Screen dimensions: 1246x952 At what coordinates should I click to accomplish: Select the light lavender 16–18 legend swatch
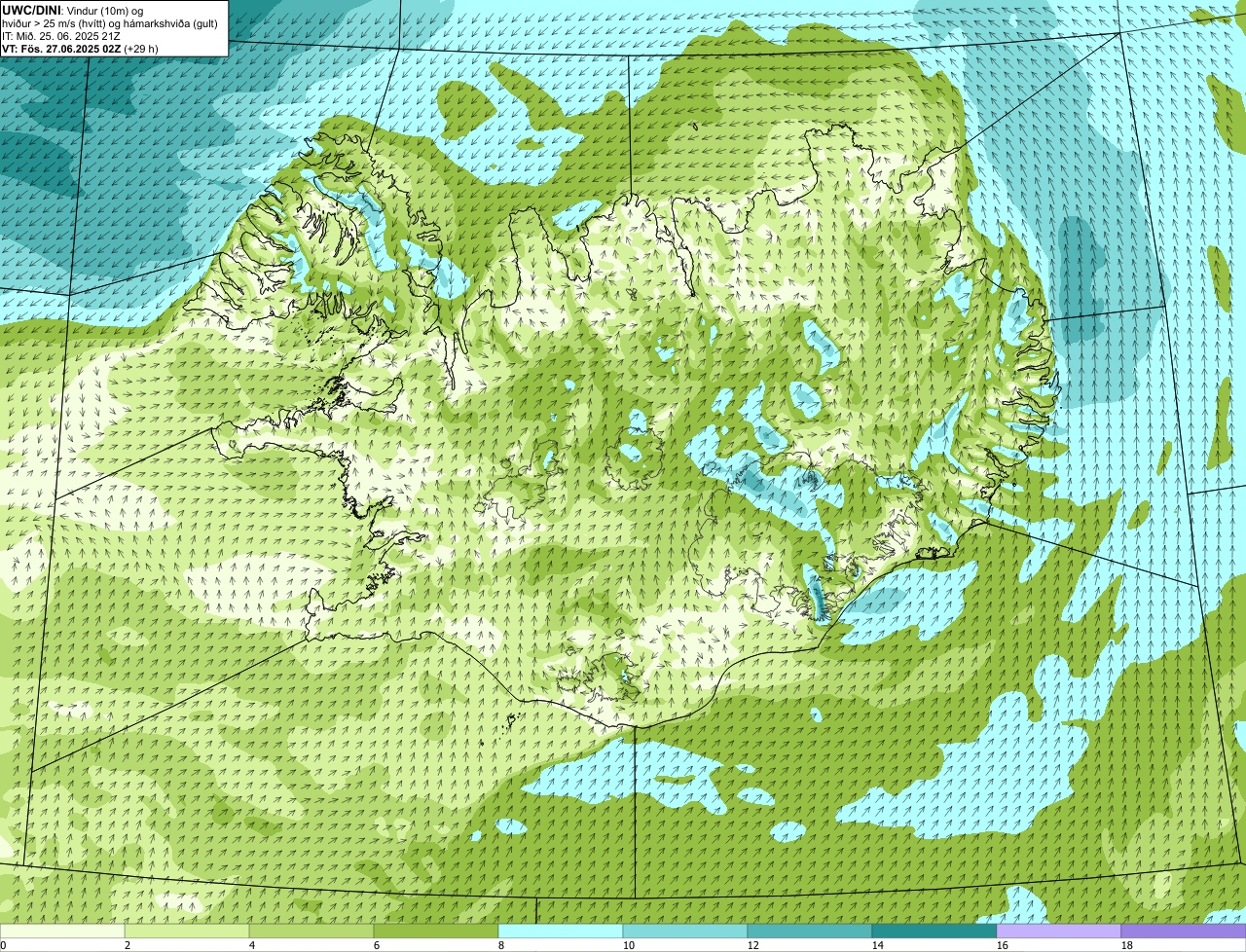coord(1059,931)
